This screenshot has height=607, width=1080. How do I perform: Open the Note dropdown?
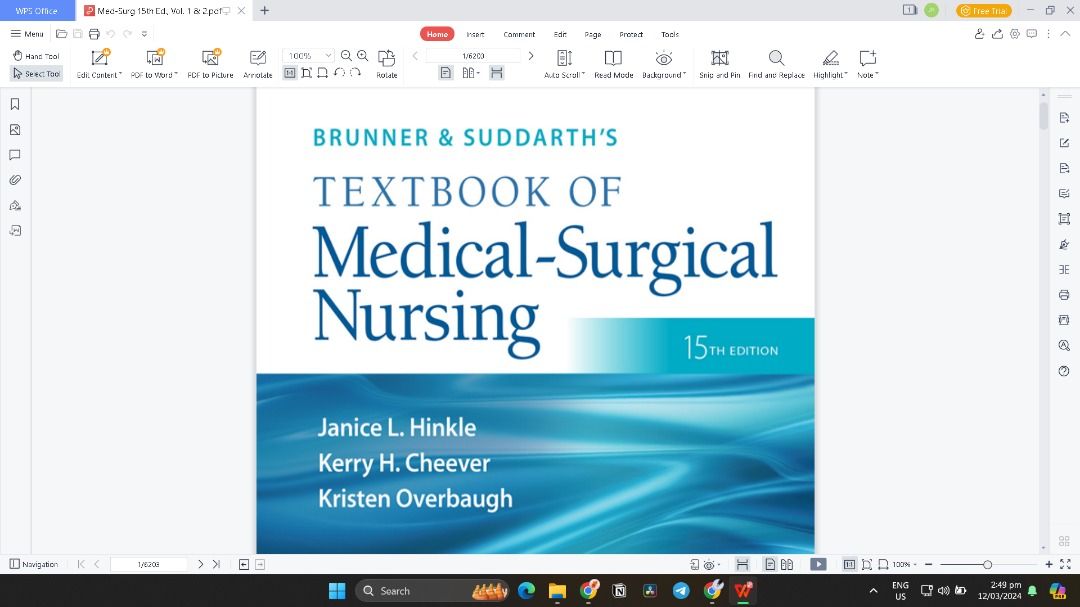tap(867, 64)
